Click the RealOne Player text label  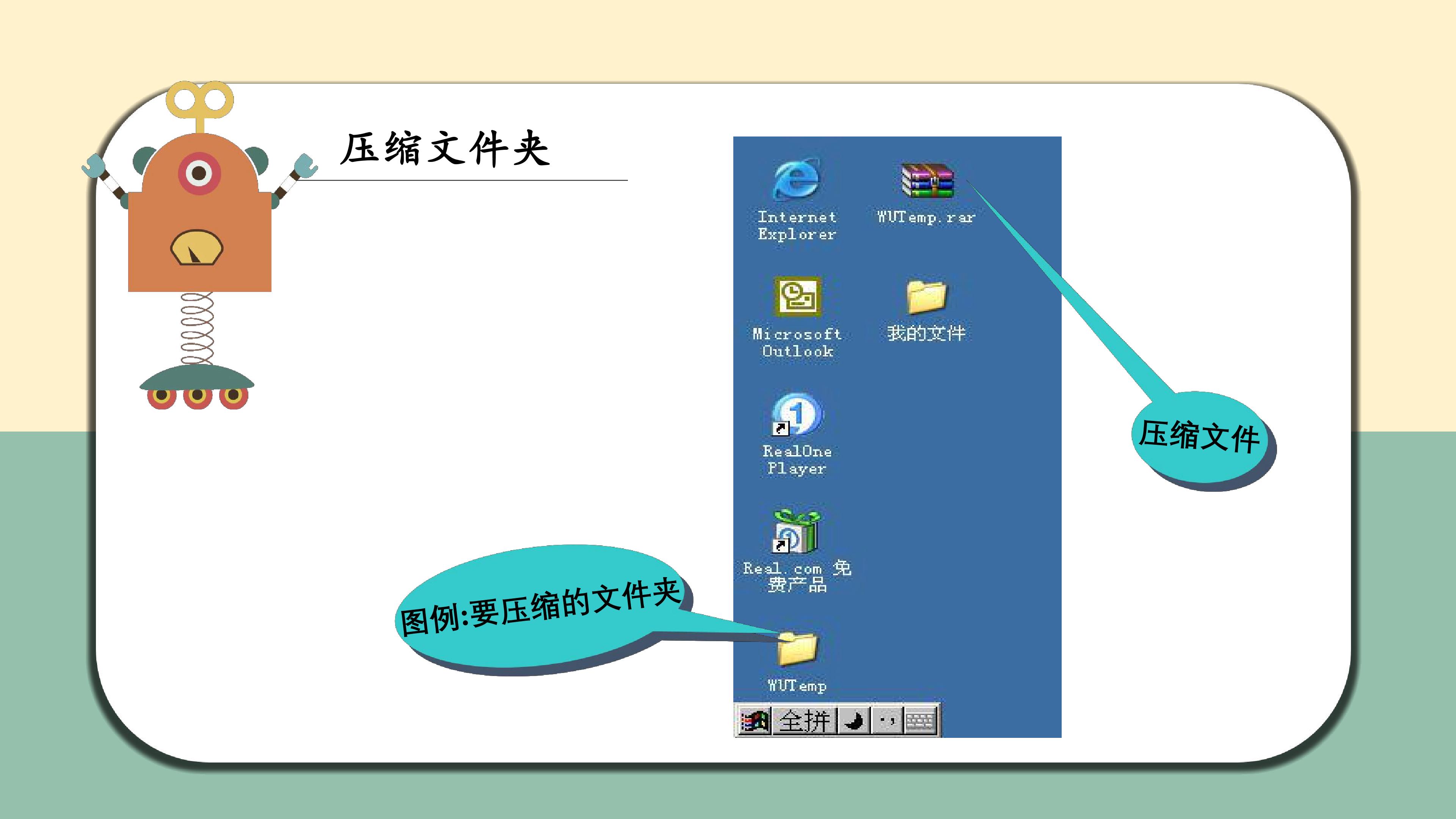click(797, 460)
